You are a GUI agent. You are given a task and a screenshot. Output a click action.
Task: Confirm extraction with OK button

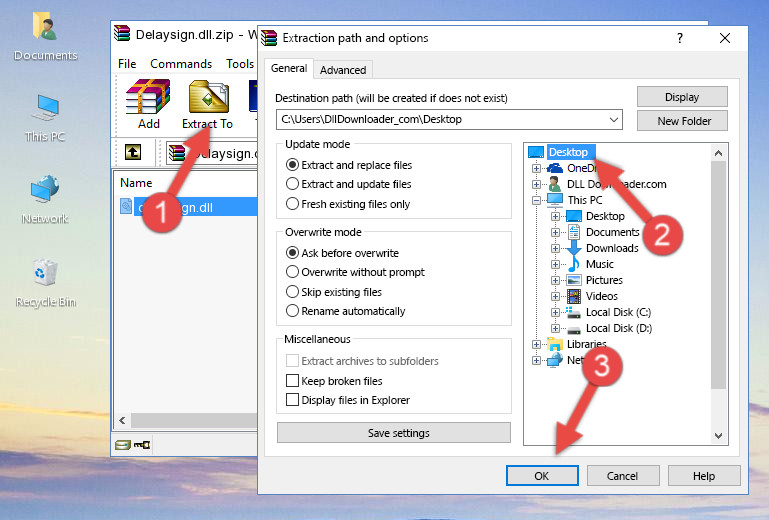pos(542,476)
